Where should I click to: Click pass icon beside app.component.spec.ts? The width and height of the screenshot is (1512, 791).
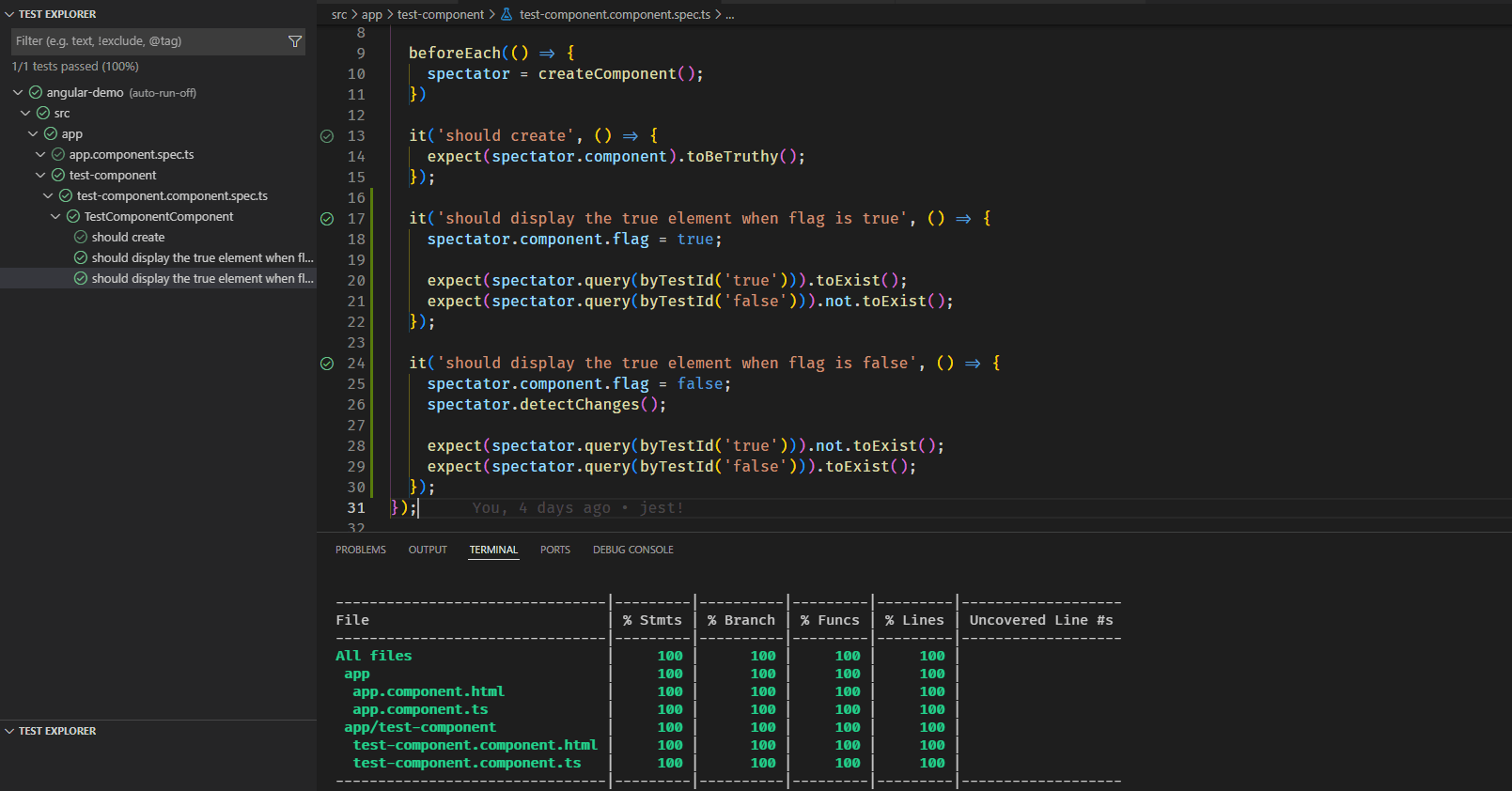[58, 155]
